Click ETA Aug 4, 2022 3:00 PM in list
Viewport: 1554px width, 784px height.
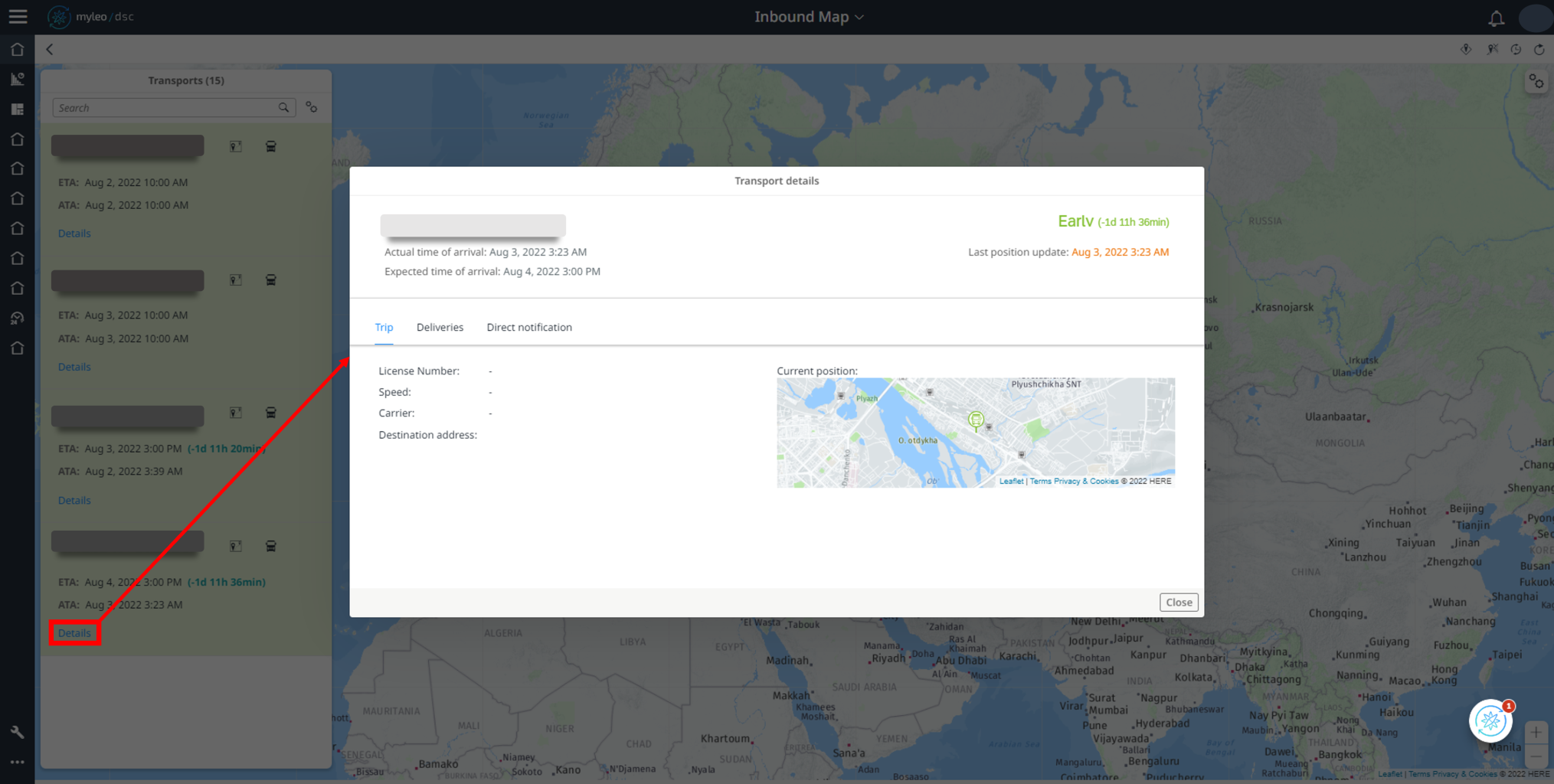(120, 583)
